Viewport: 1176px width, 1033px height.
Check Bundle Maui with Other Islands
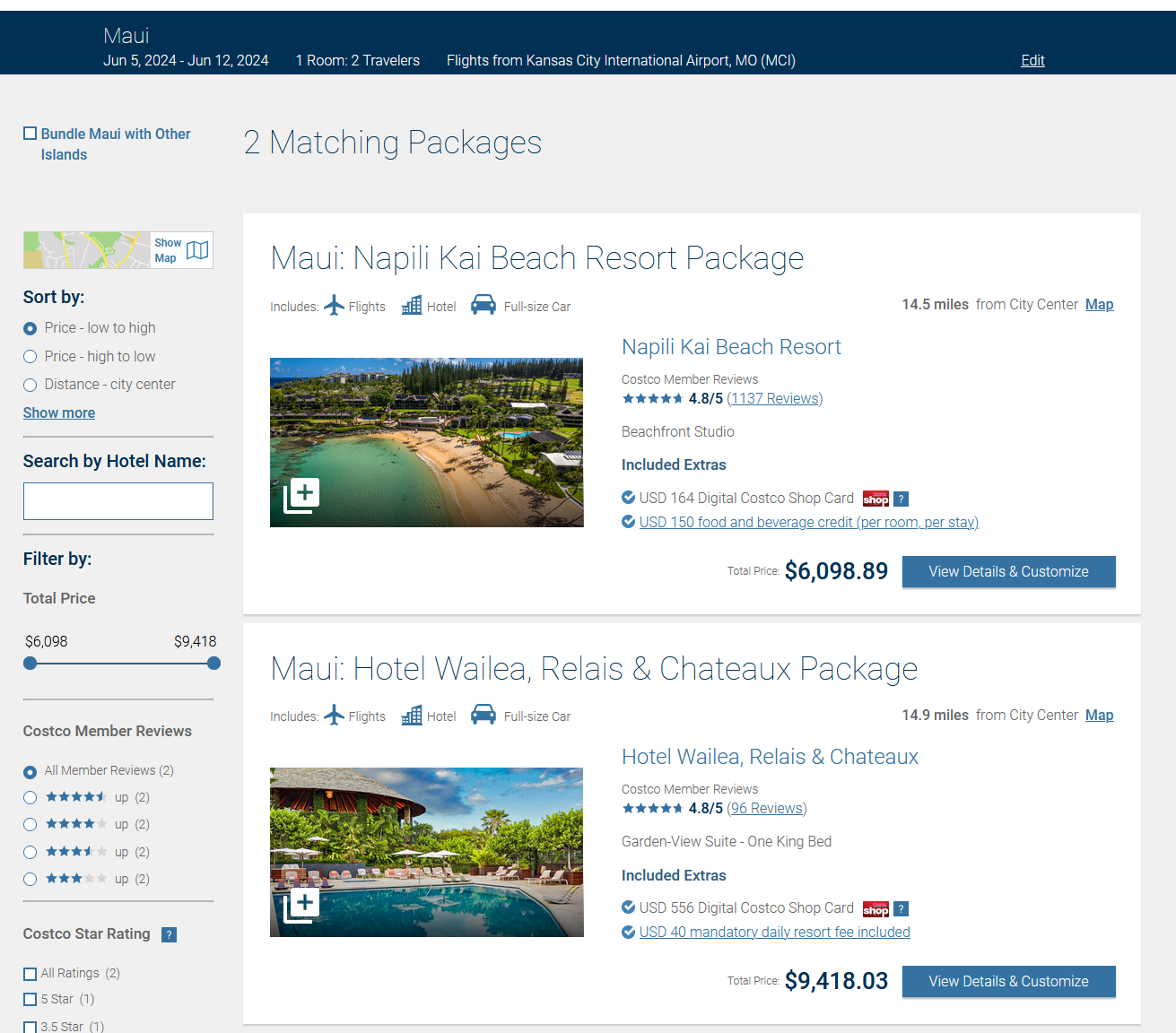click(30, 134)
